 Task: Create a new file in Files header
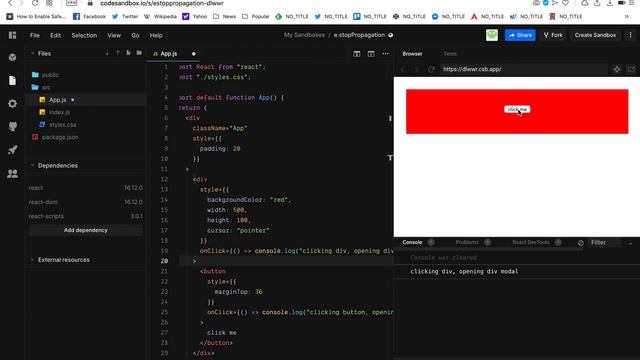[x=128, y=53]
